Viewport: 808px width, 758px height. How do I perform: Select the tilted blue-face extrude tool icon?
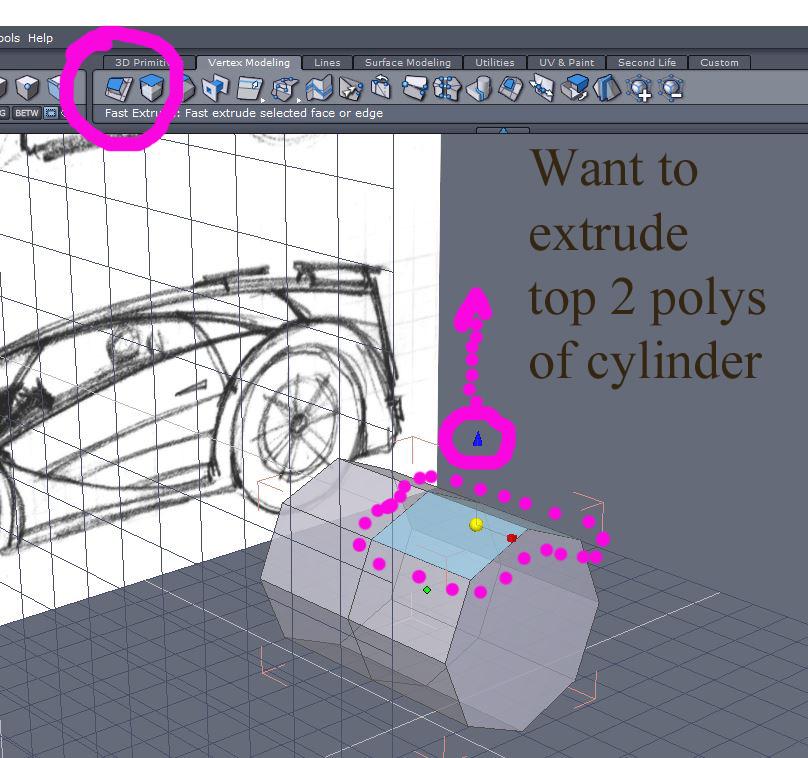click(x=119, y=88)
